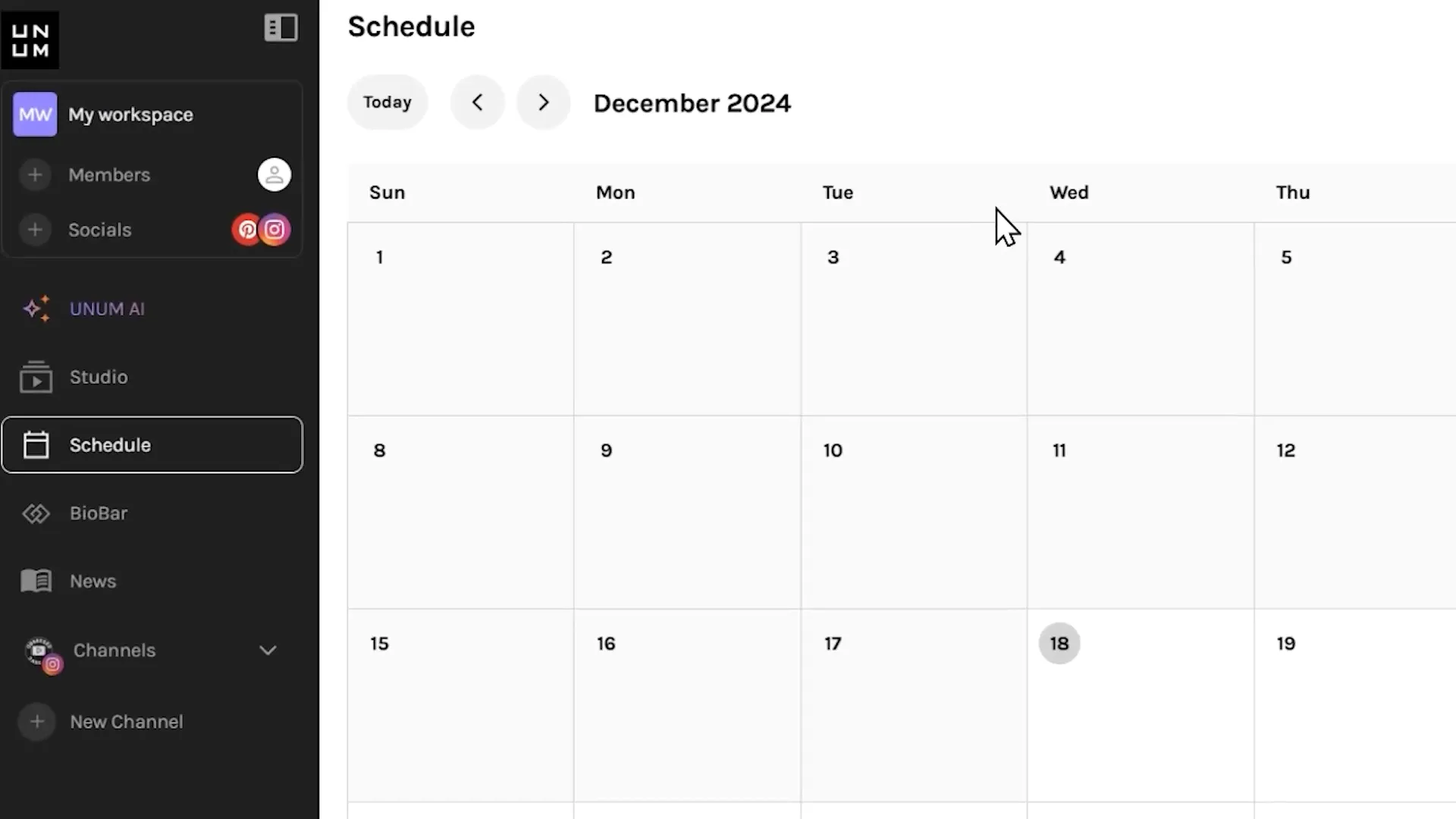This screenshot has width=1456, height=819.
Task: Navigate to previous month with back arrow
Action: (478, 102)
